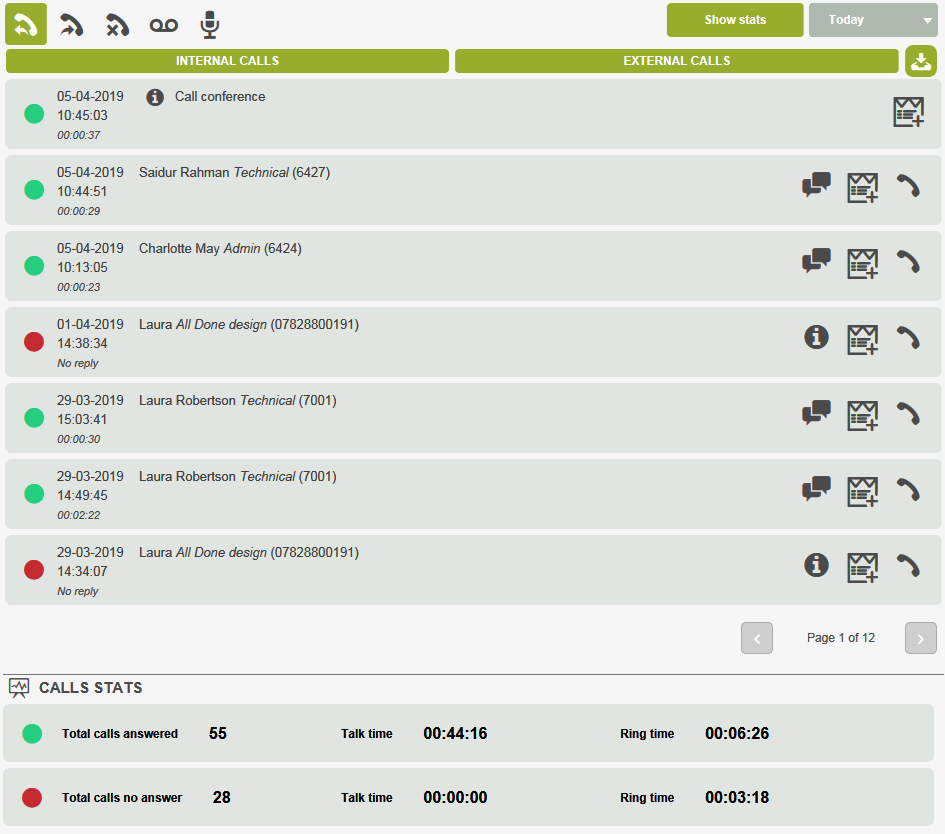Export the call list with the download icon
Screen dimensions: 945x834
921,61
